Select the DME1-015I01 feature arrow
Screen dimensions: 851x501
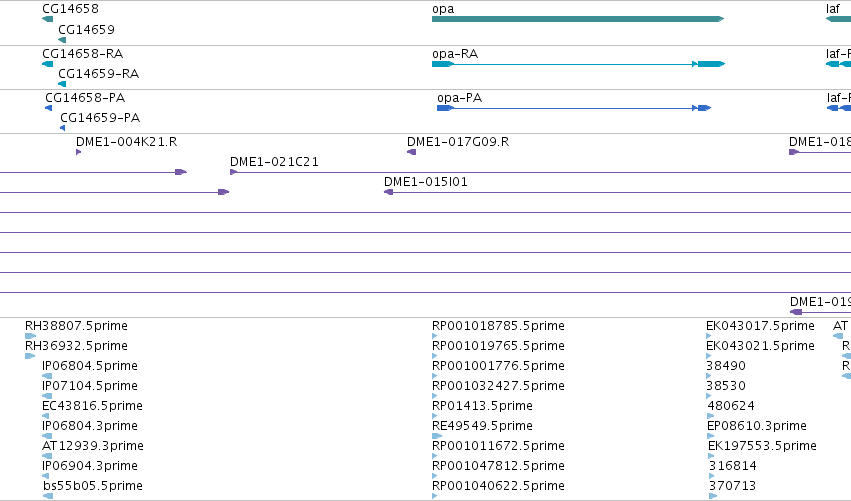(x=388, y=192)
